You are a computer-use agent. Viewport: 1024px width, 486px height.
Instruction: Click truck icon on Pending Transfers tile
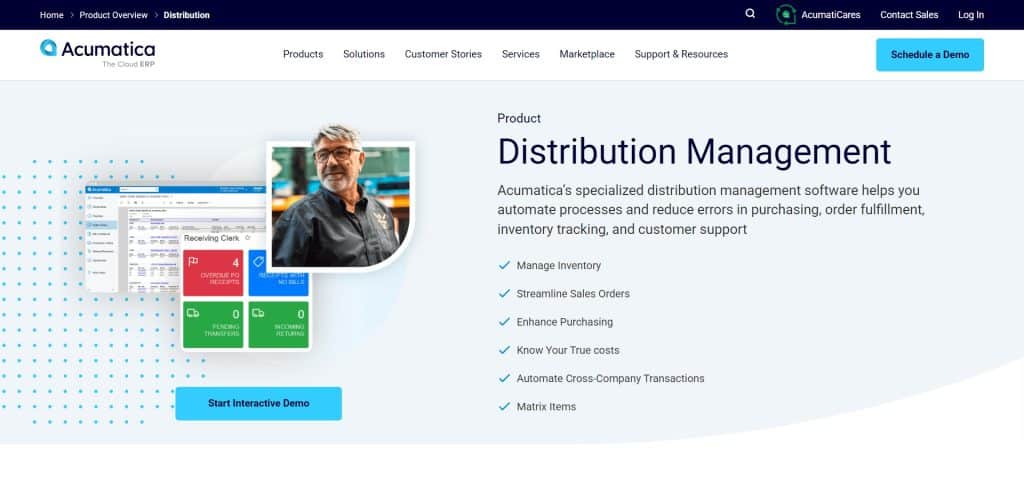pyautogui.click(x=193, y=313)
